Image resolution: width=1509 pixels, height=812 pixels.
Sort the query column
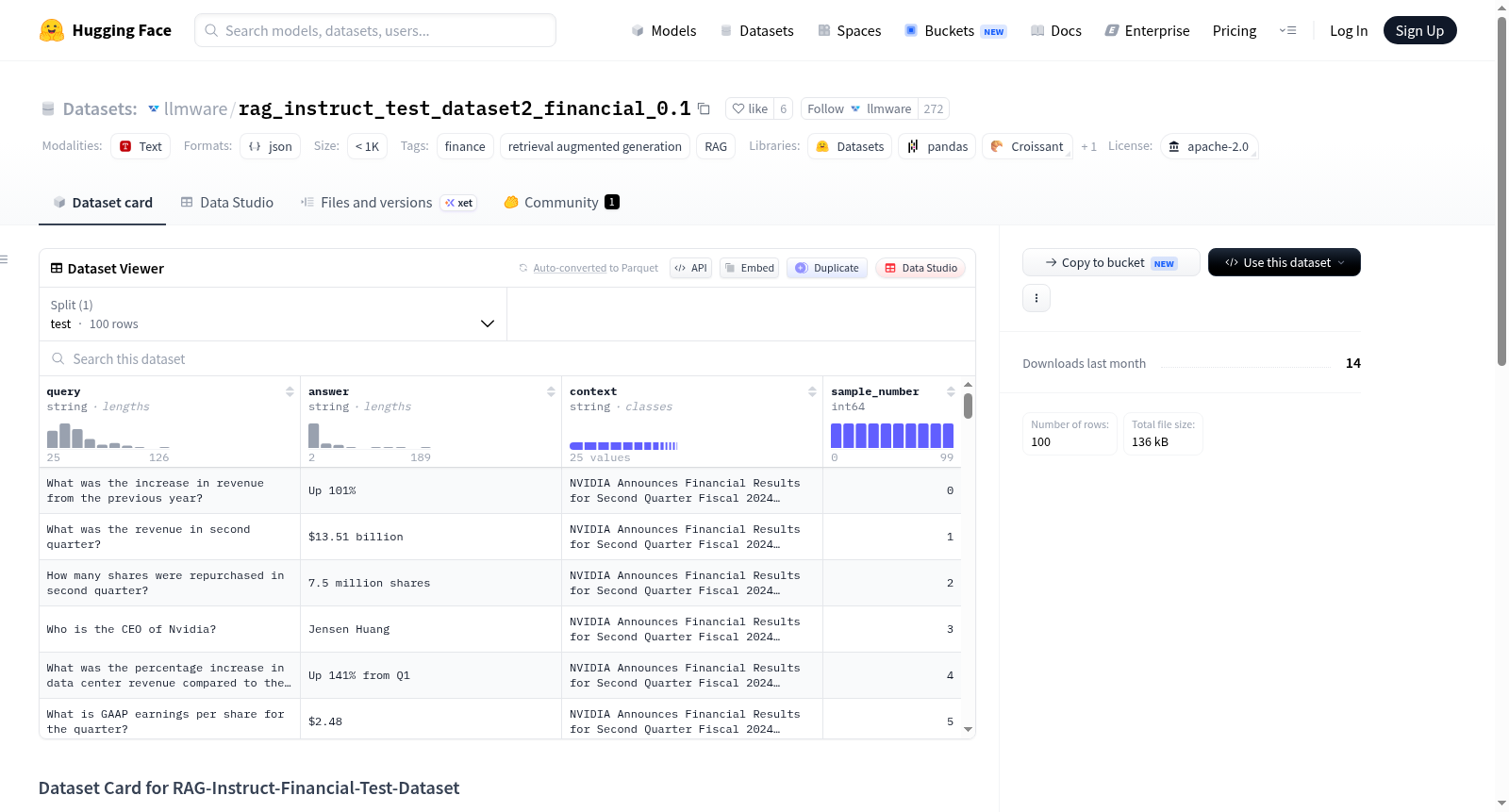[x=290, y=391]
